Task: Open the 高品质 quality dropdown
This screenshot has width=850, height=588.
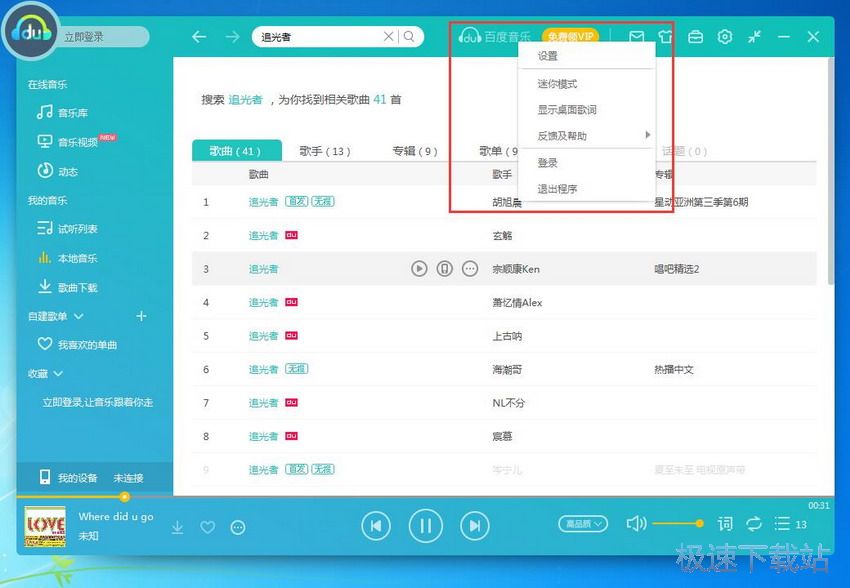Action: point(583,524)
